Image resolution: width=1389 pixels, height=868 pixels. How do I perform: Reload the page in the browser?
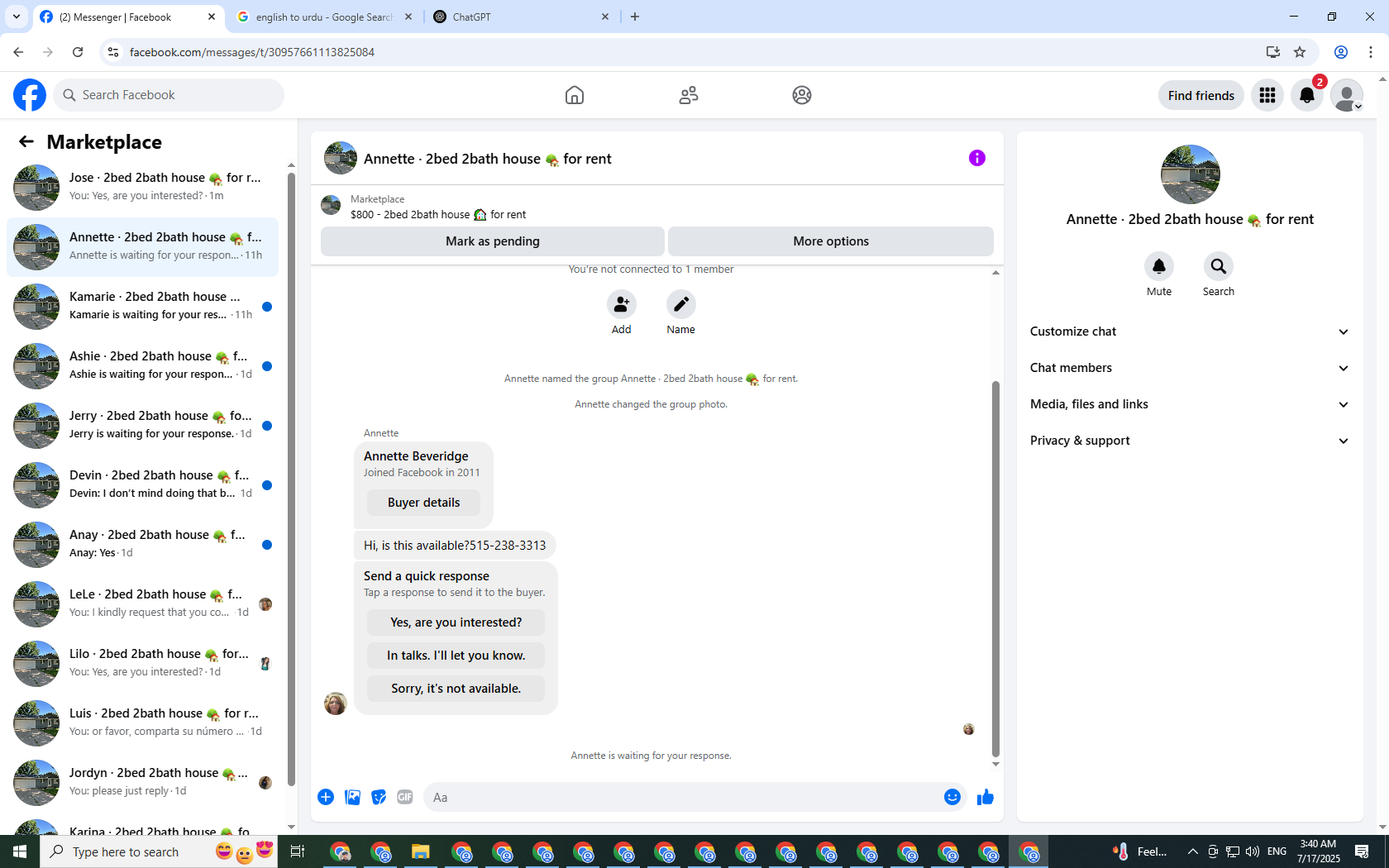click(x=78, y=52)
